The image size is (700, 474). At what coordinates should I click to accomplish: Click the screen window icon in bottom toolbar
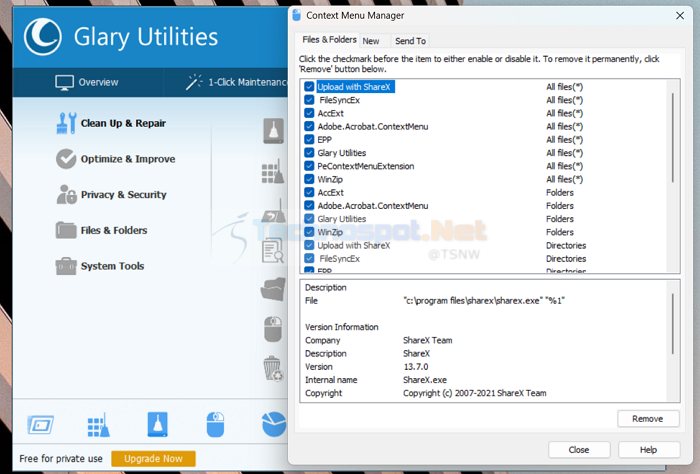pyautogui.click(x=41, y=425)
